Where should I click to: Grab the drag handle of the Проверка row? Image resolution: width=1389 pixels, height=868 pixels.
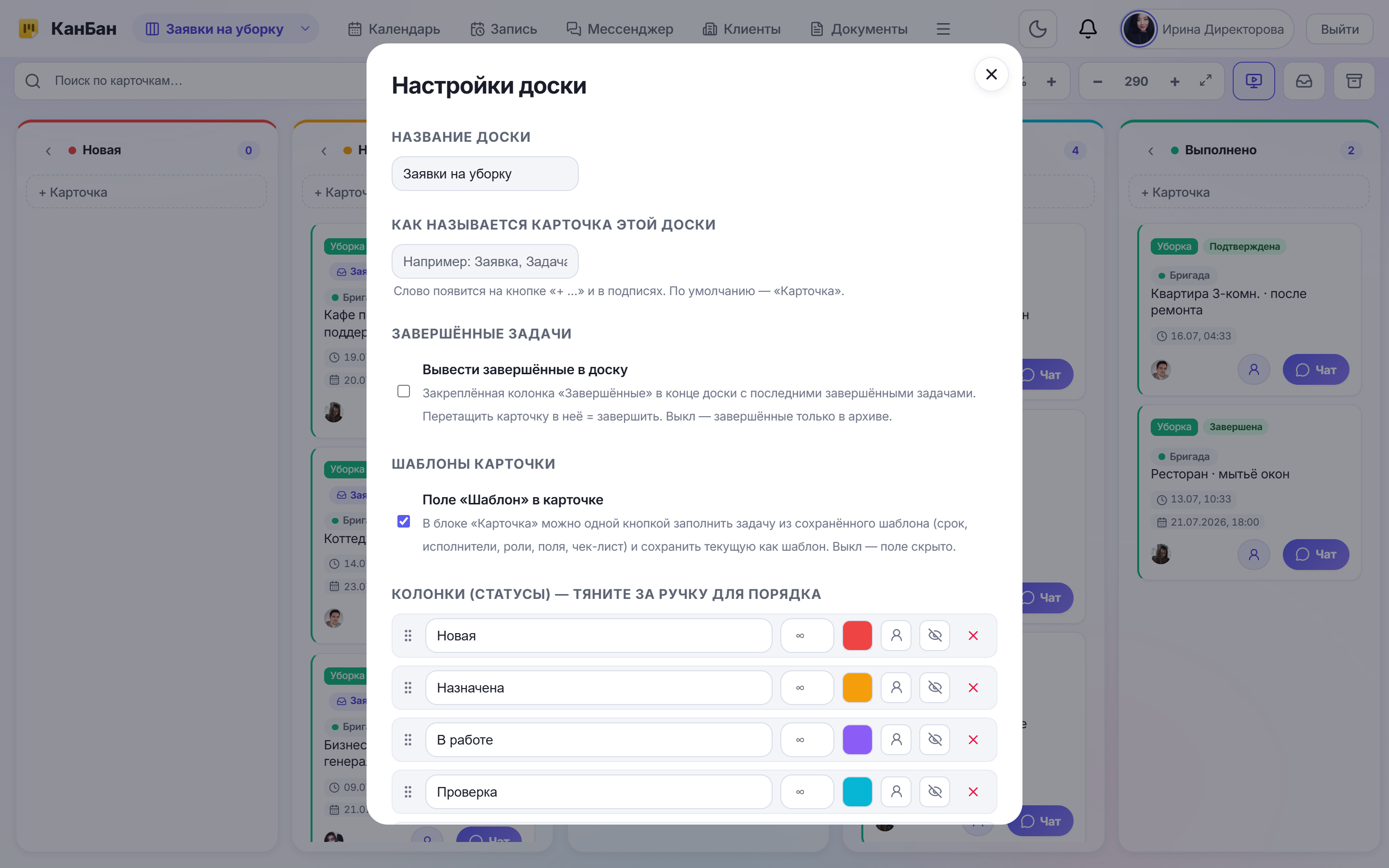coord(408,792)
